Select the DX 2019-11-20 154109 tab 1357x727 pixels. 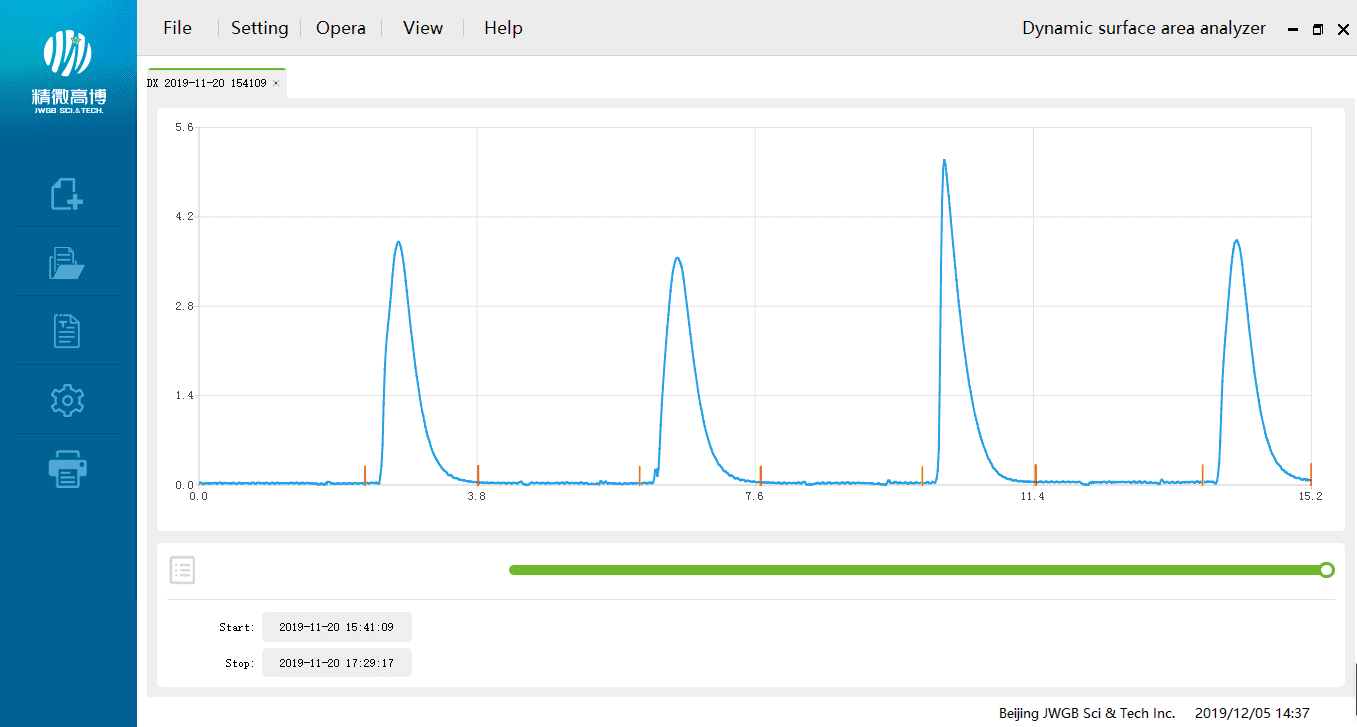click(x=207, y=84)
